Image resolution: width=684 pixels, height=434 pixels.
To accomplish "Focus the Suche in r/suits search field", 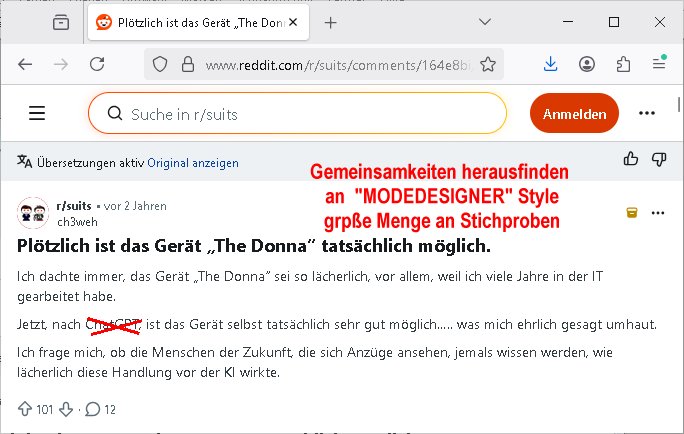I will tap(300, 114).
